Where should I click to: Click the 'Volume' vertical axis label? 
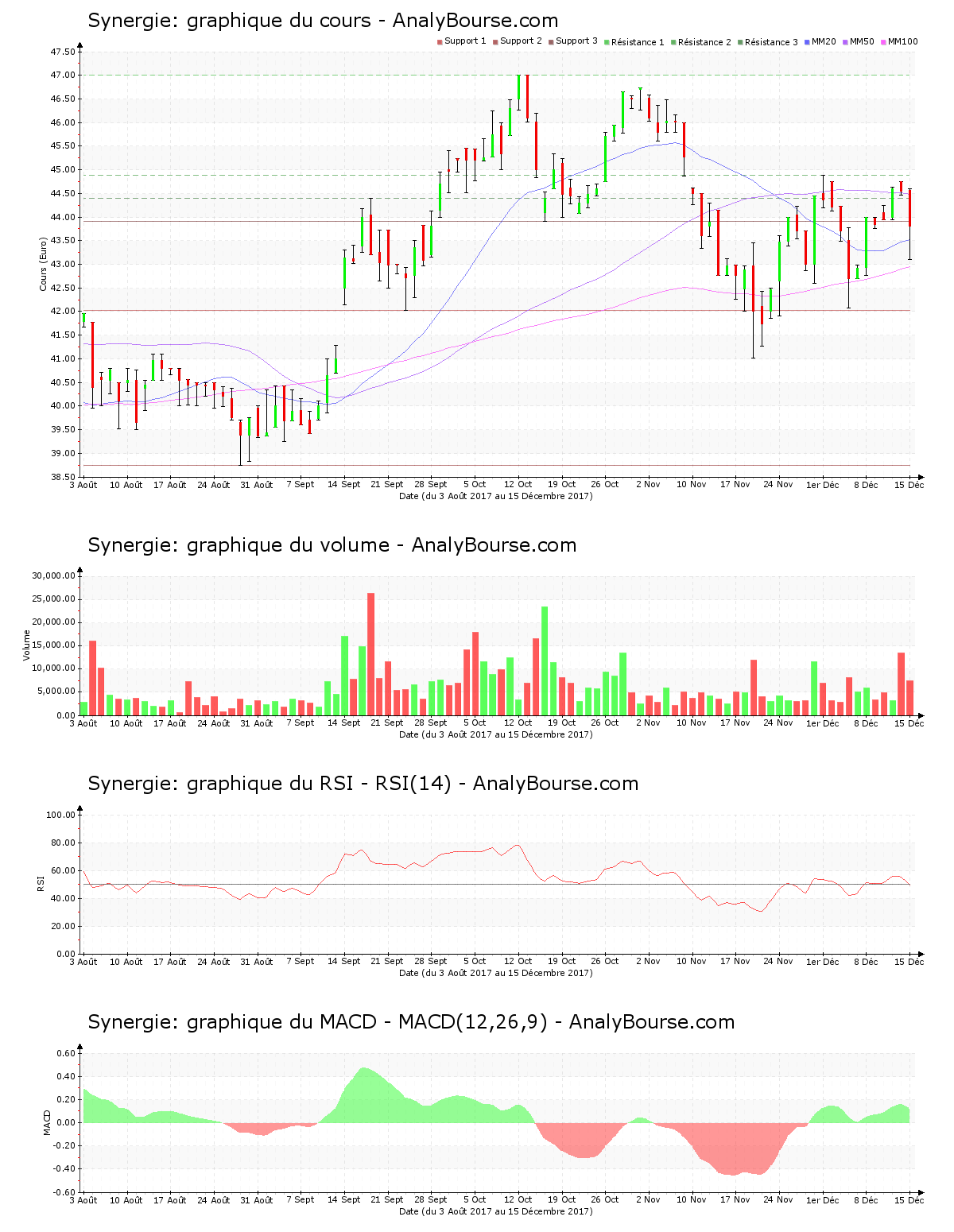click(x=27, y=645)
